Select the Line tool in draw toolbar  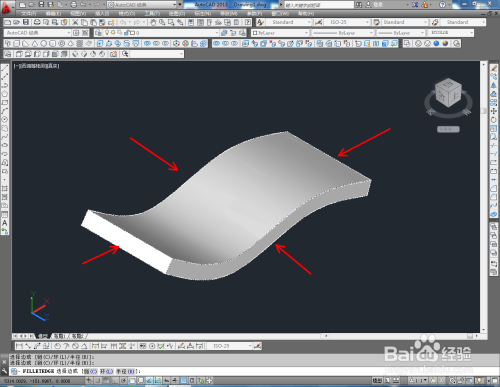coord(5,68)
